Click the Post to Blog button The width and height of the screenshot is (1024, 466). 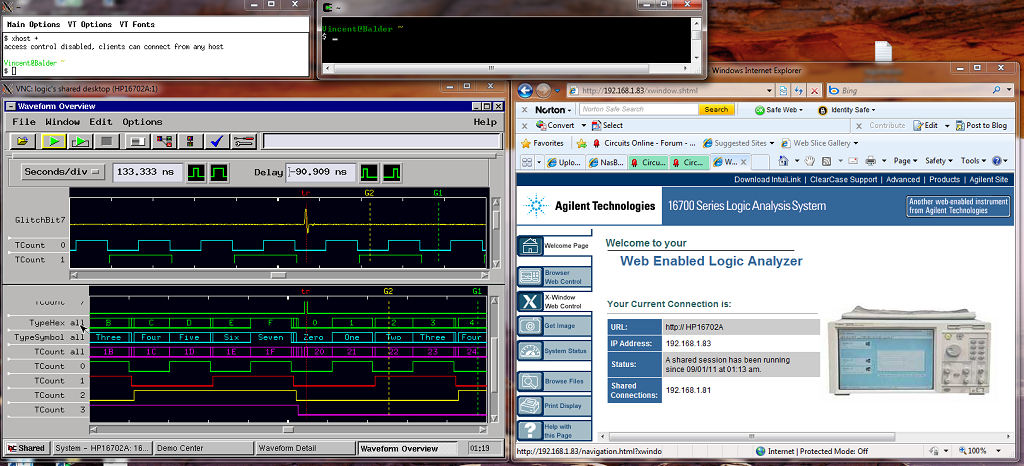point(982,125)
